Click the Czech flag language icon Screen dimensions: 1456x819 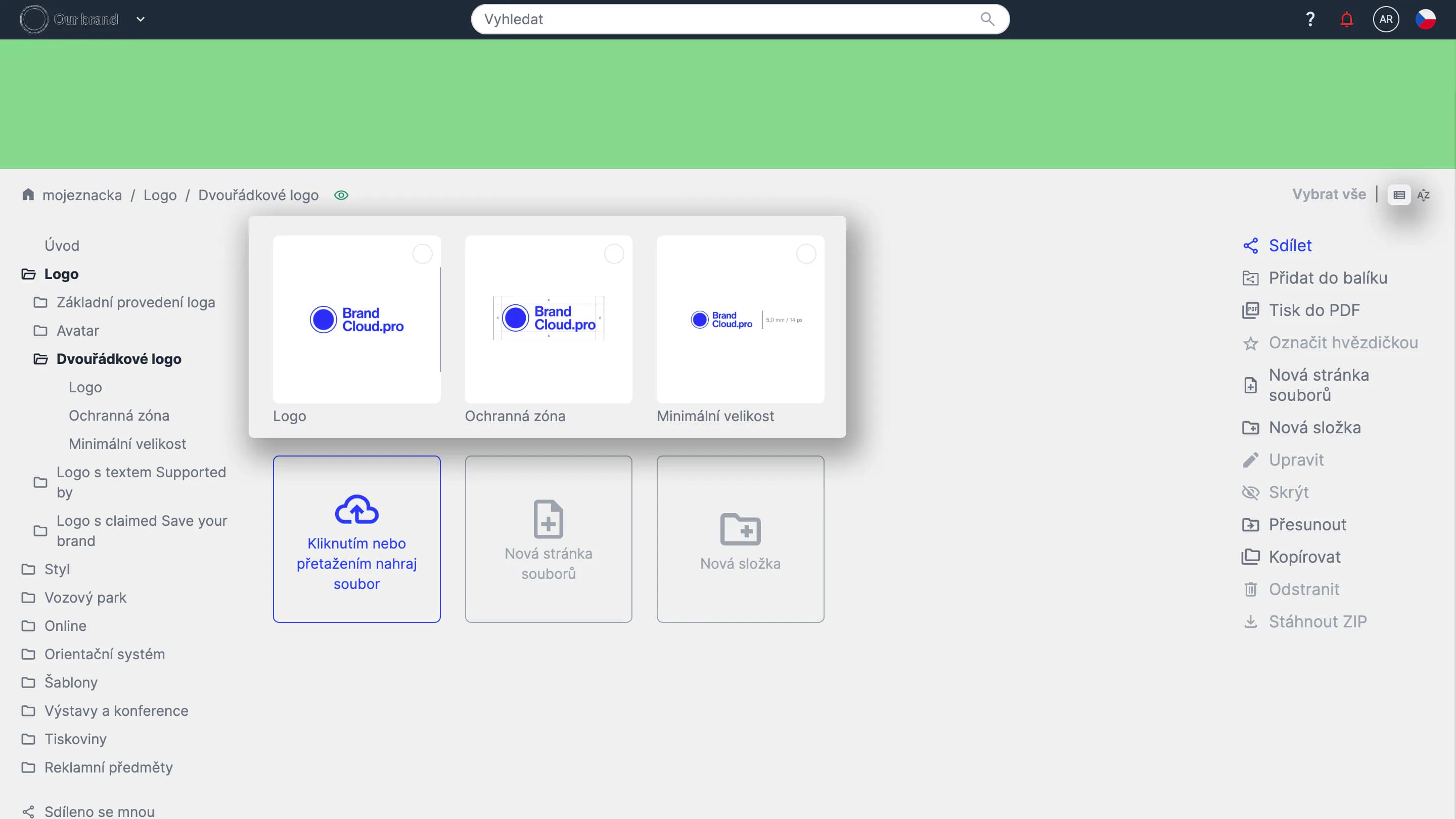(x=1425, y=19)
